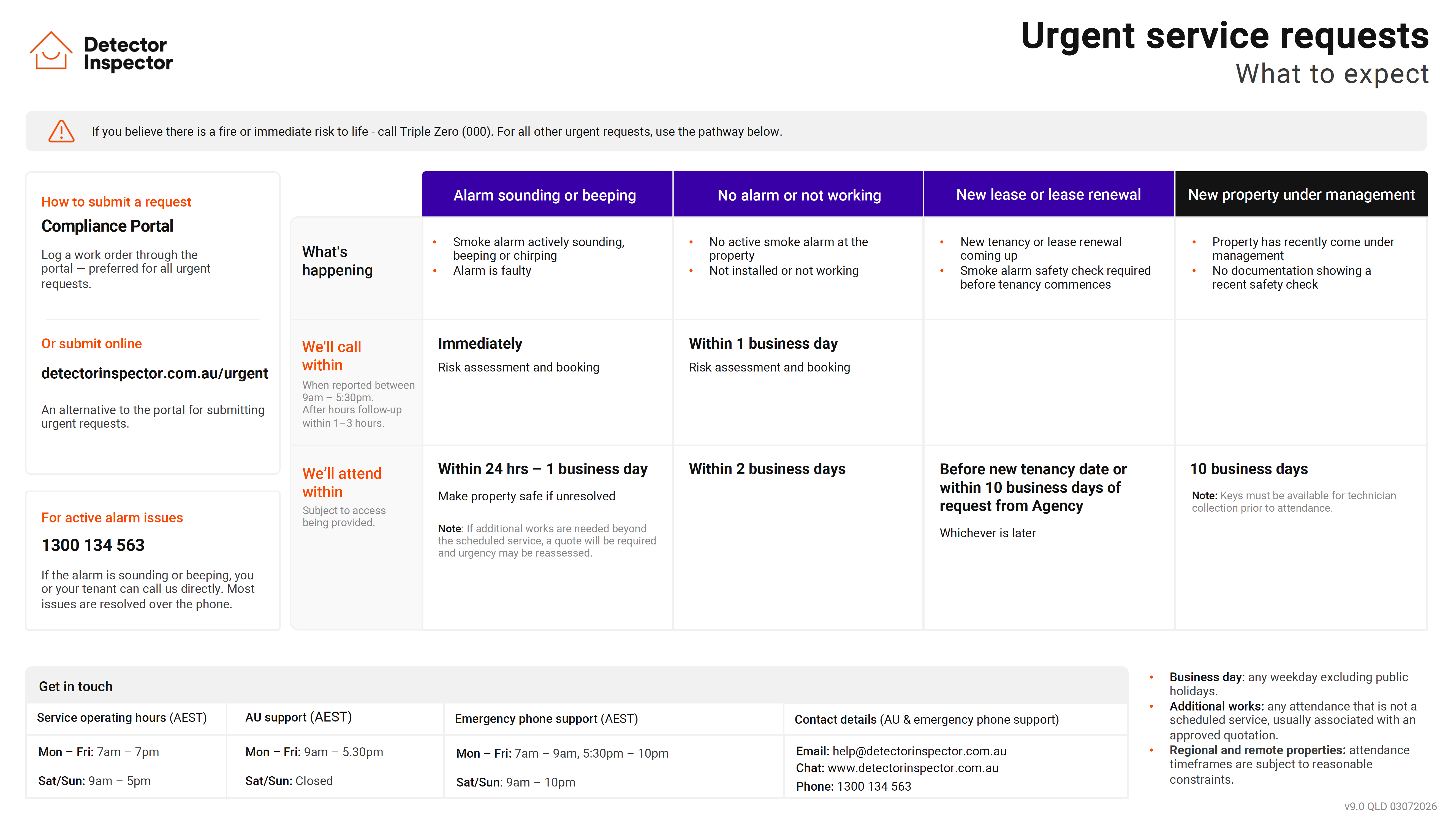
Task: Click the help@detectorinspector.com.au email address
Action: [x=919, y=751]
